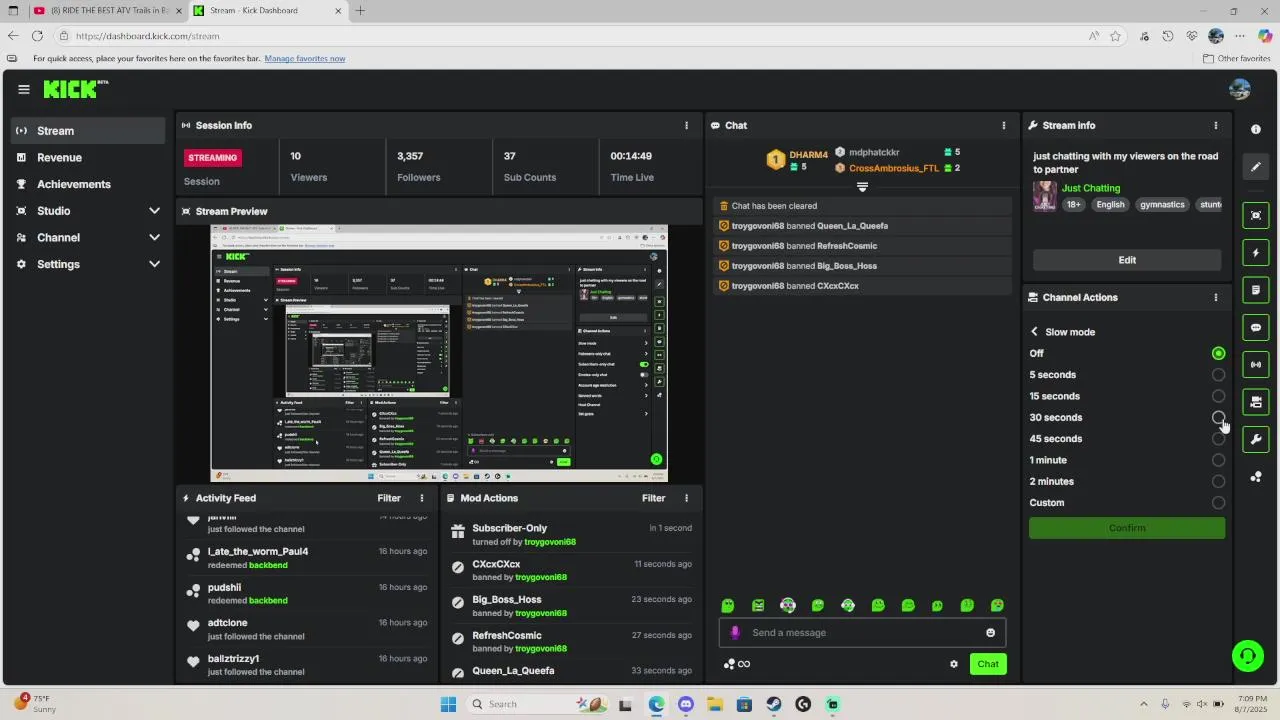The height and width of the screenshot is (720, 1280).
Task: Open the Windows Start menu
Action: (448, 704)
